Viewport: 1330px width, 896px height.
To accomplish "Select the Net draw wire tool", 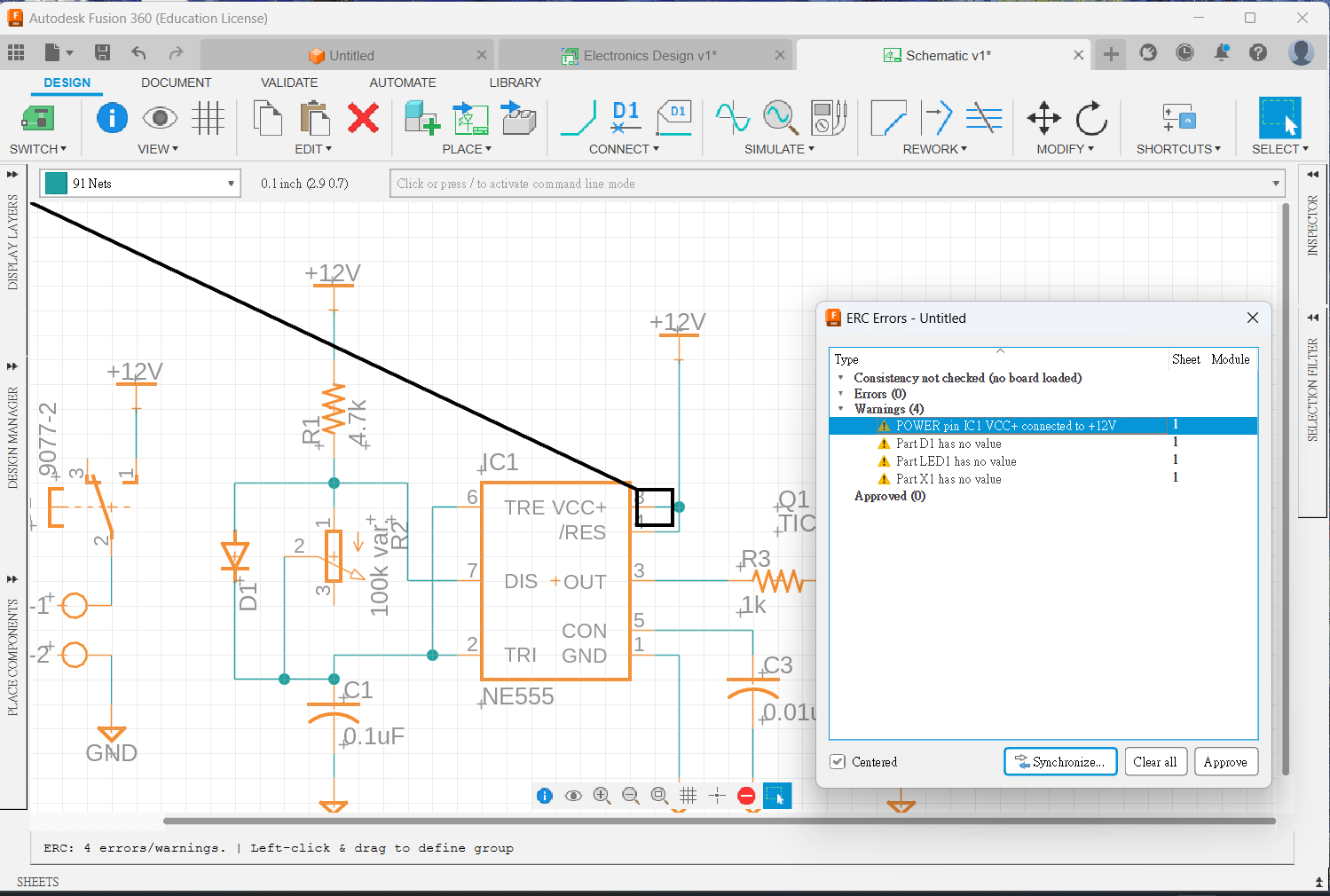I will pos(578,118).
